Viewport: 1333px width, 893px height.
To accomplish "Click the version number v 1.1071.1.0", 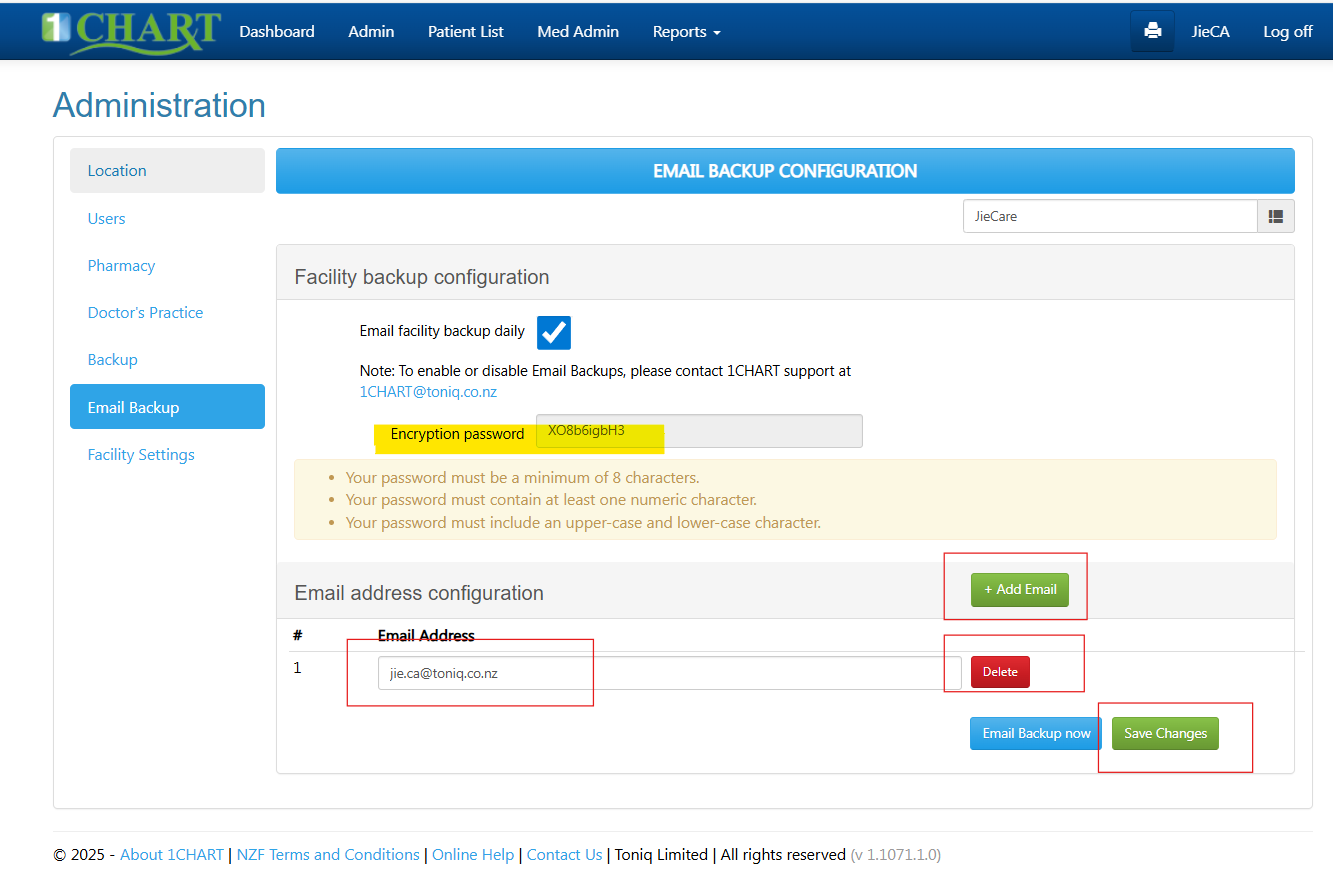I will click(895, 855).
